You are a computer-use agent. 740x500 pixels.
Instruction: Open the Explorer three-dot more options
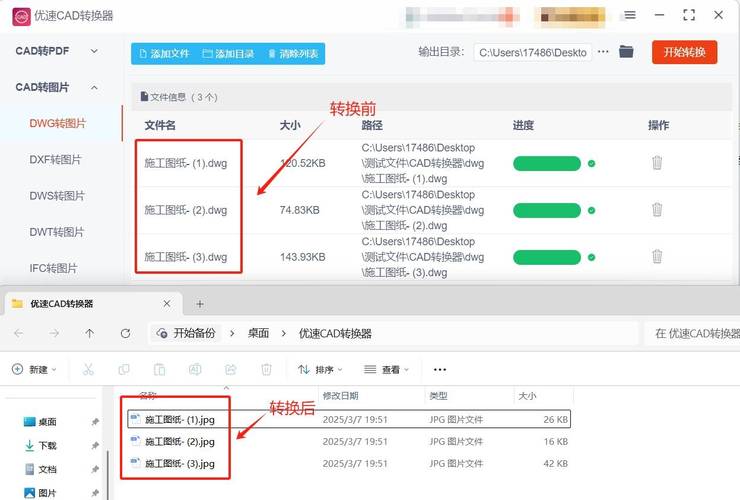coord(440,370)
